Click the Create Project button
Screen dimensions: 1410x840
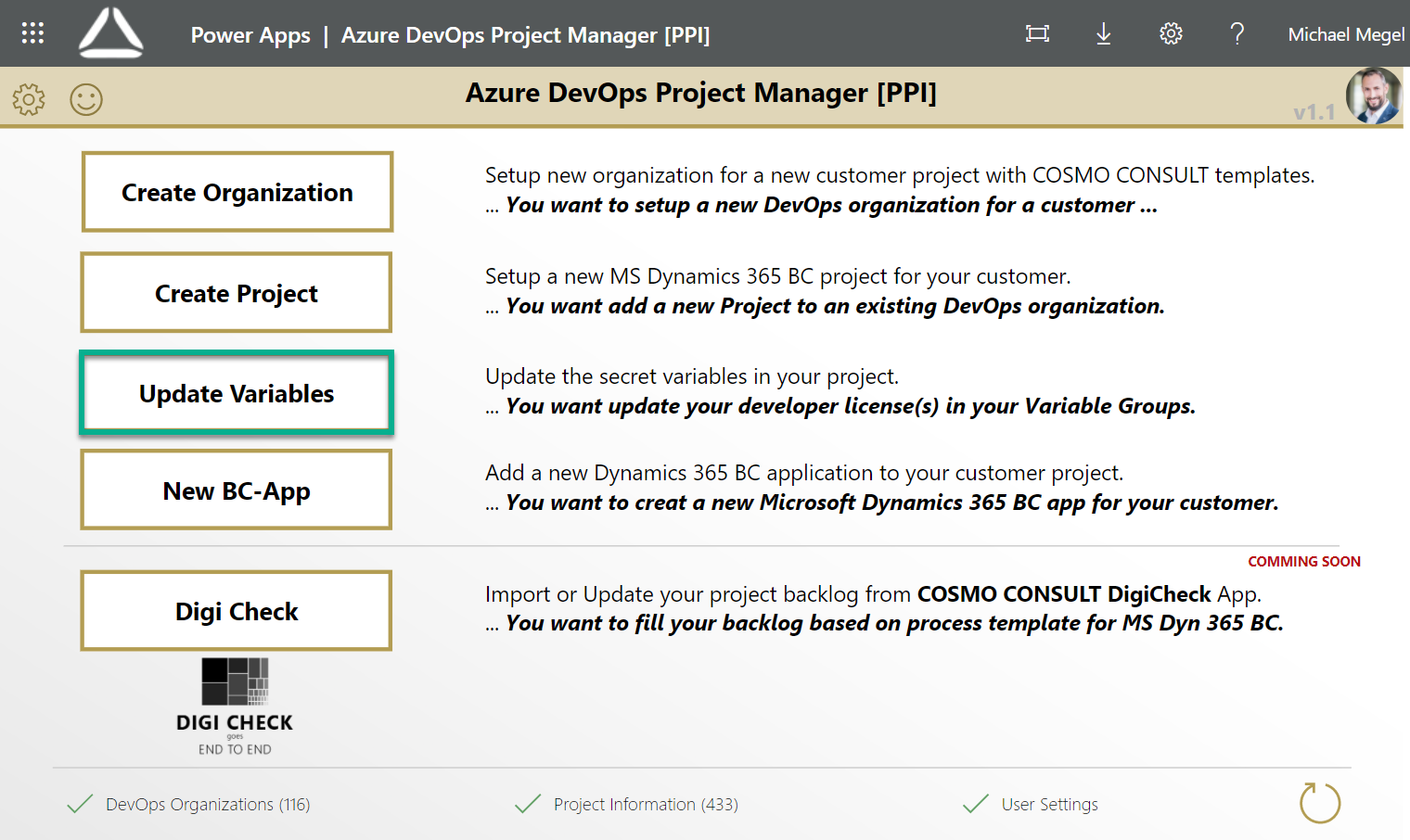coord(237,293)
